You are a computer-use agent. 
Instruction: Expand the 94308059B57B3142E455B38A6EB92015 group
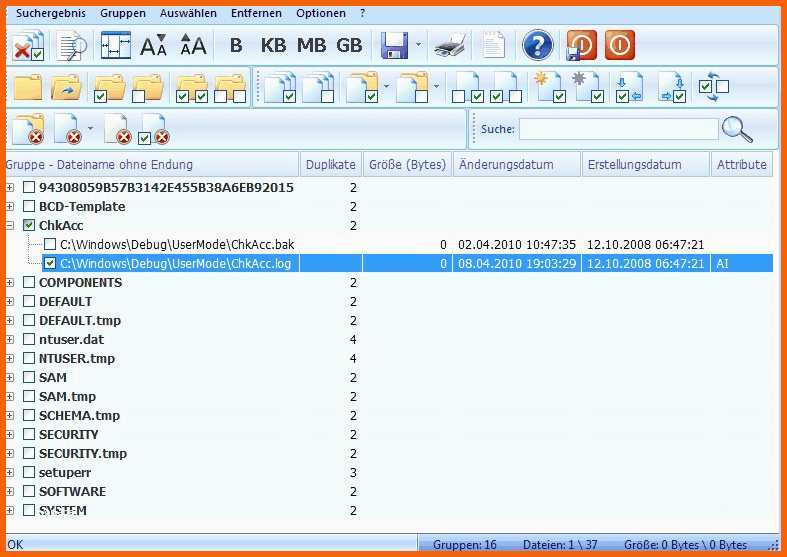coord(10,188)
